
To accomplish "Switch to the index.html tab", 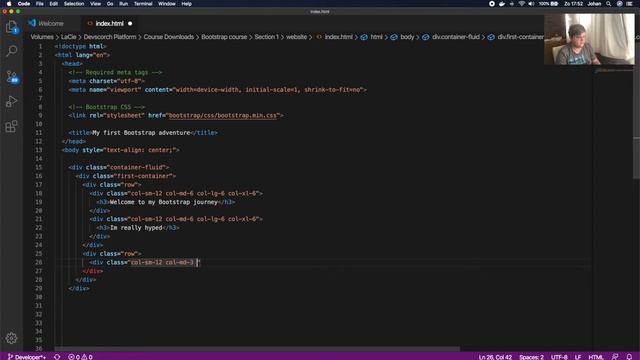I will pos(109,24).
